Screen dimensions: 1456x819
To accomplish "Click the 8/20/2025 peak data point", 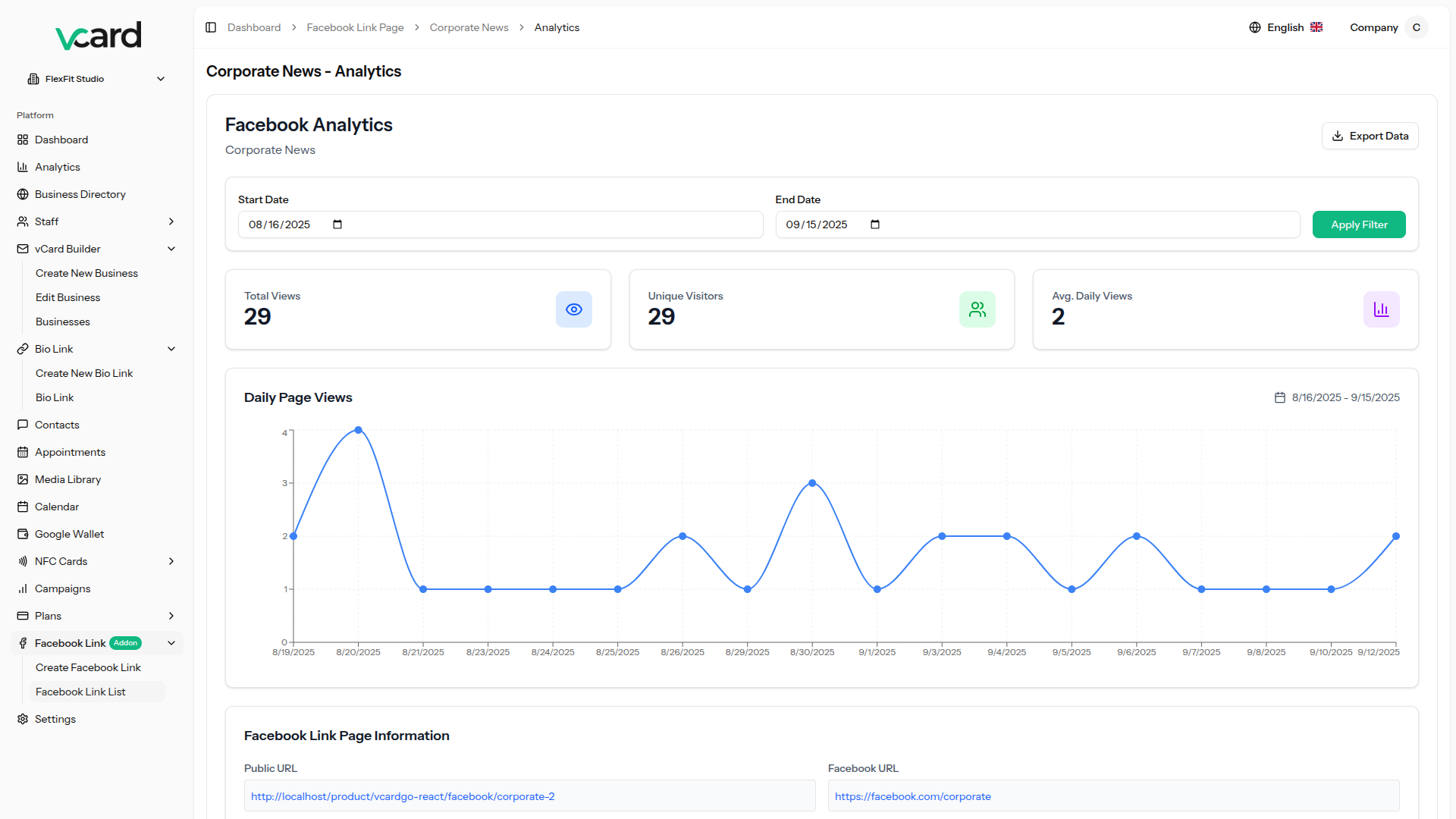I will coord(359,430).
